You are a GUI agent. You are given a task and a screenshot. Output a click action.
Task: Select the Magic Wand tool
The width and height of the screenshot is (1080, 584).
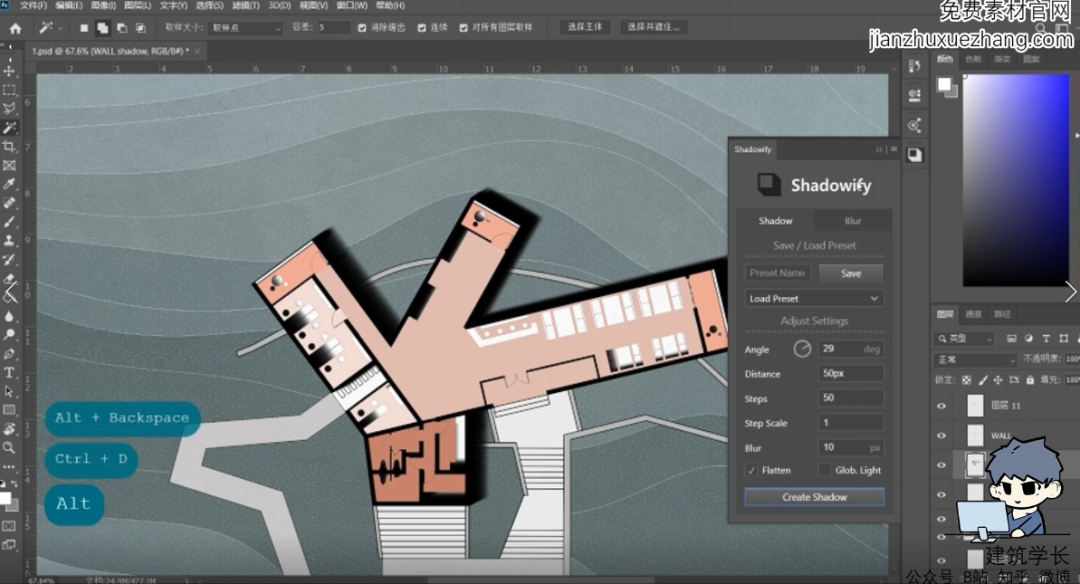[10, 128]
